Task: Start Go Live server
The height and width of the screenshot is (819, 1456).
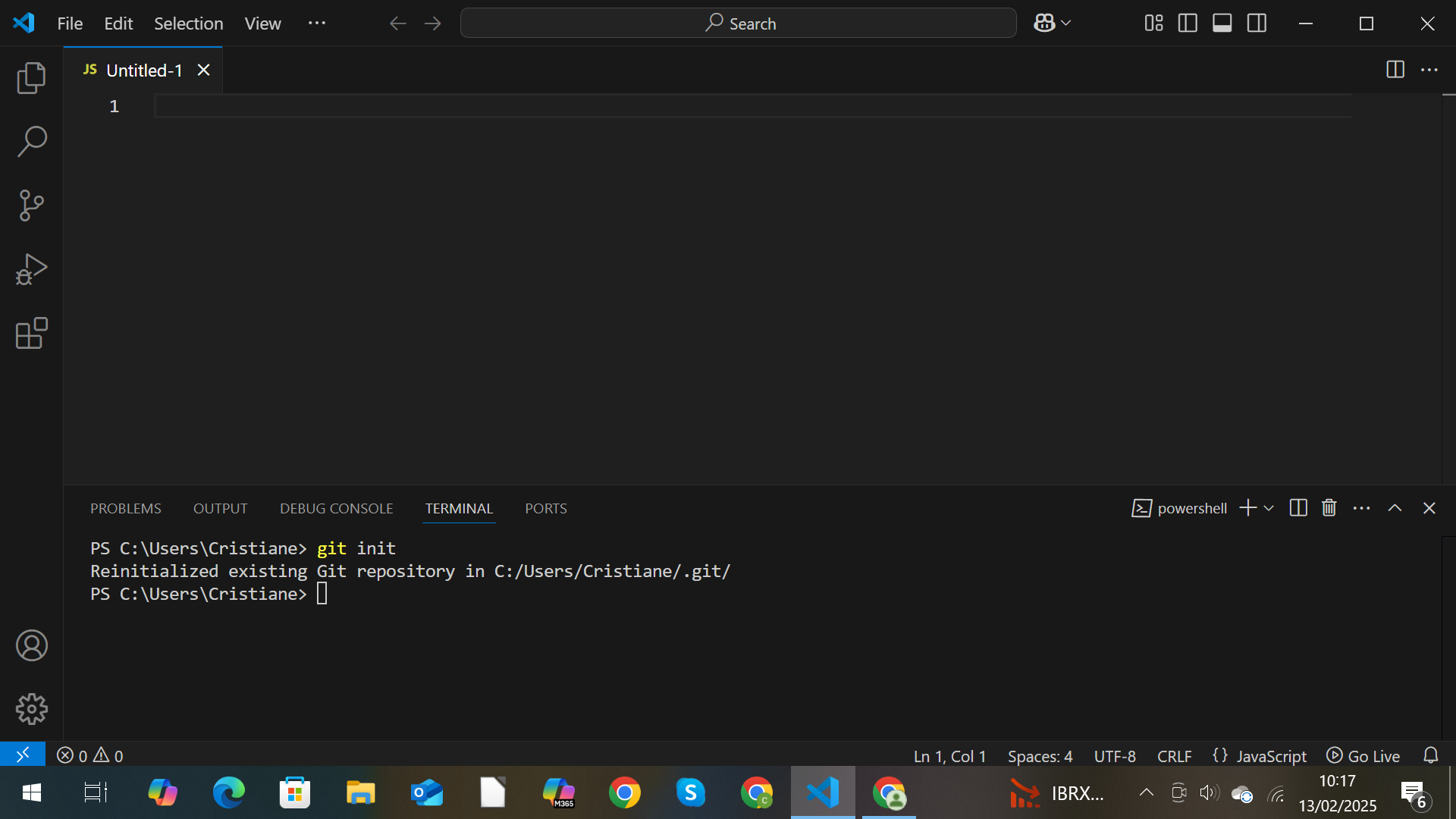Action: (x=1363, y=756)
